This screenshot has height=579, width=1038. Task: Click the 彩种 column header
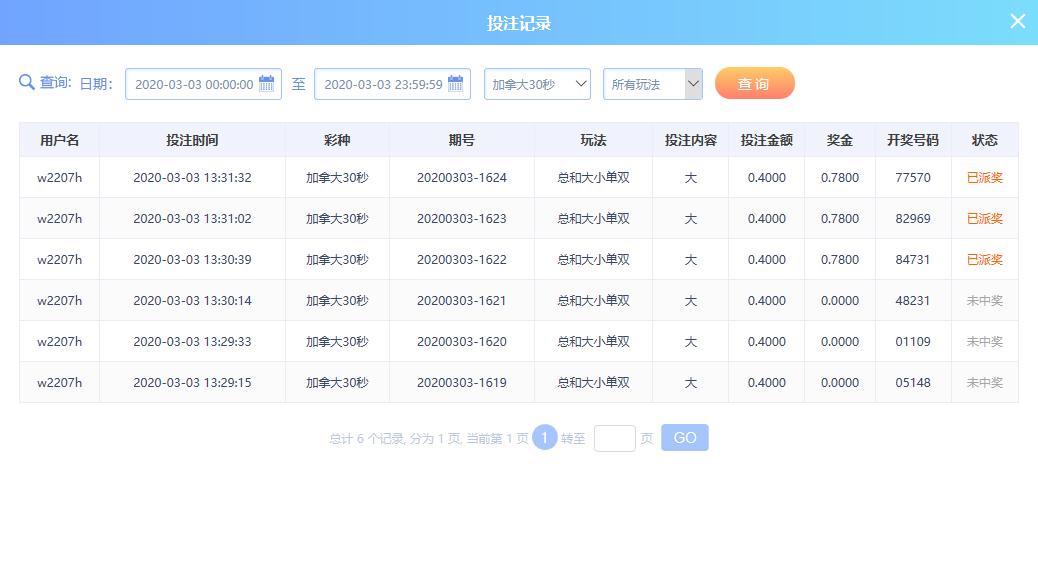(x=337, y=140)
